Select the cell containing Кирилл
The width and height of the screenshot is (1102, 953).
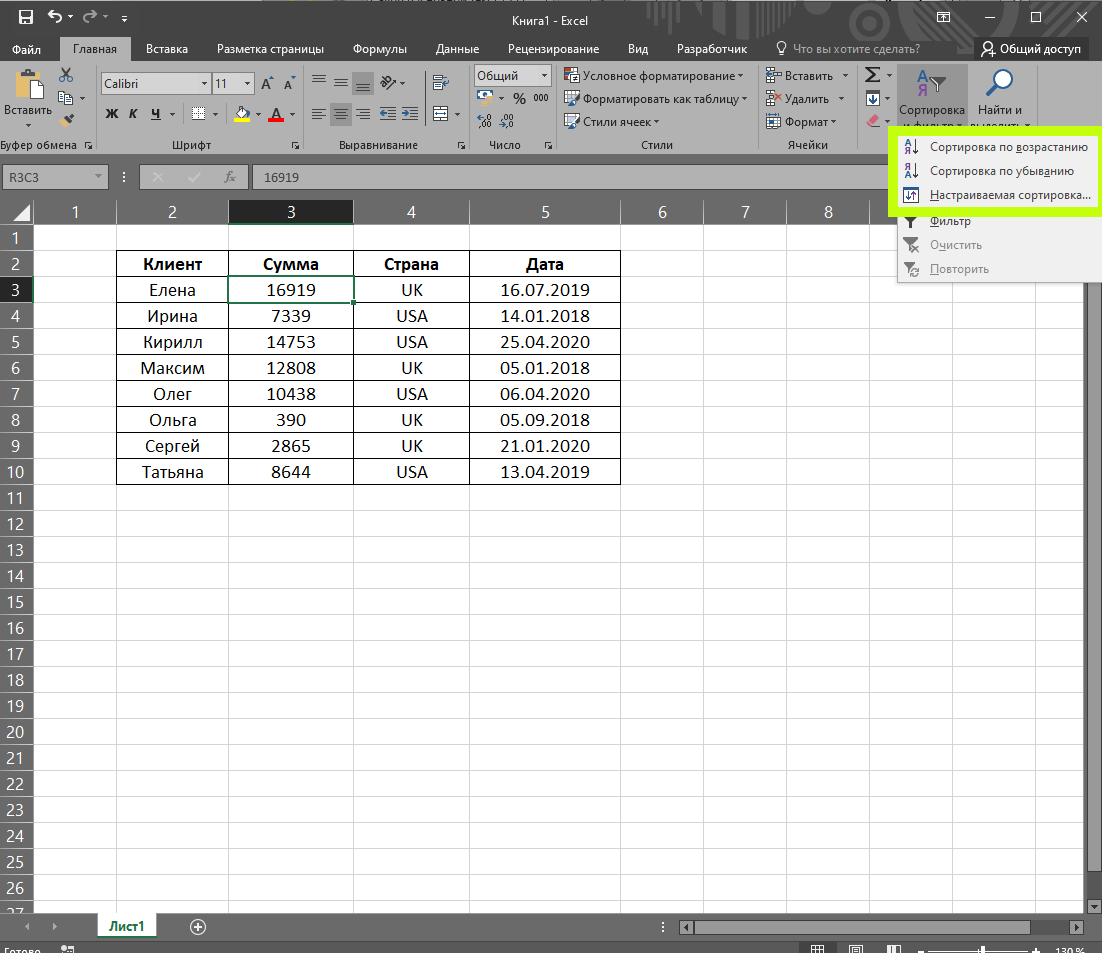(172, 342)
